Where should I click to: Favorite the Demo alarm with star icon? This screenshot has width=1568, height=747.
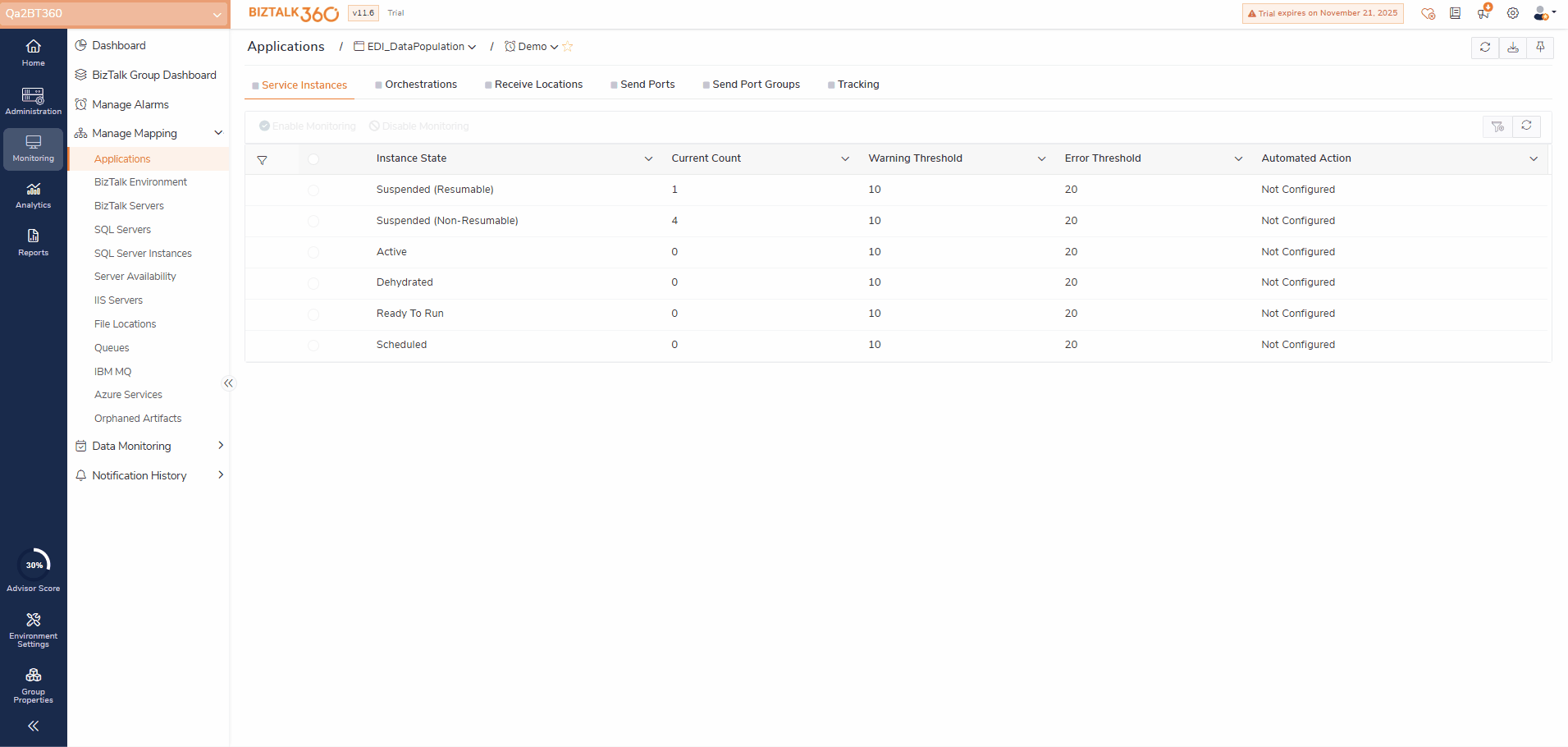(x=568, y=47)
